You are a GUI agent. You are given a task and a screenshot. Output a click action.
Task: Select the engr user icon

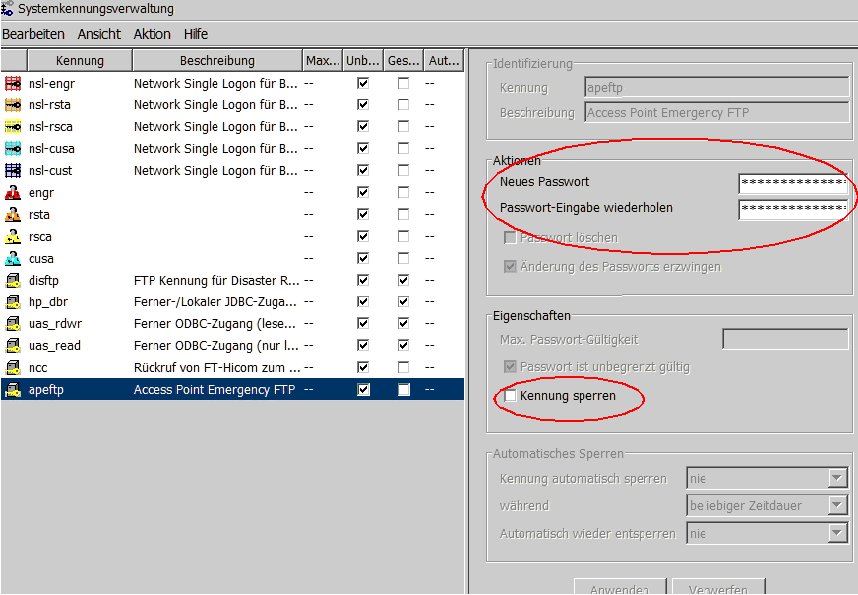pyautogui.click(x=13, y=193)
